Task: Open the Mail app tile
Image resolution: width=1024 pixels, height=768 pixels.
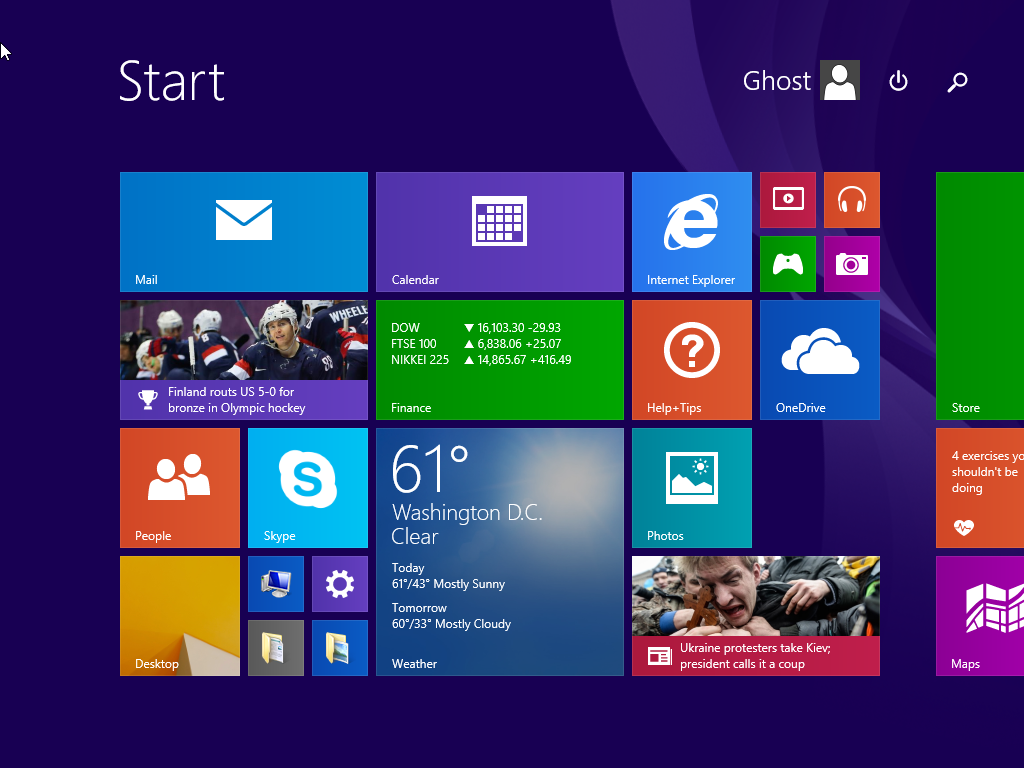Action: tap(243, 231)
